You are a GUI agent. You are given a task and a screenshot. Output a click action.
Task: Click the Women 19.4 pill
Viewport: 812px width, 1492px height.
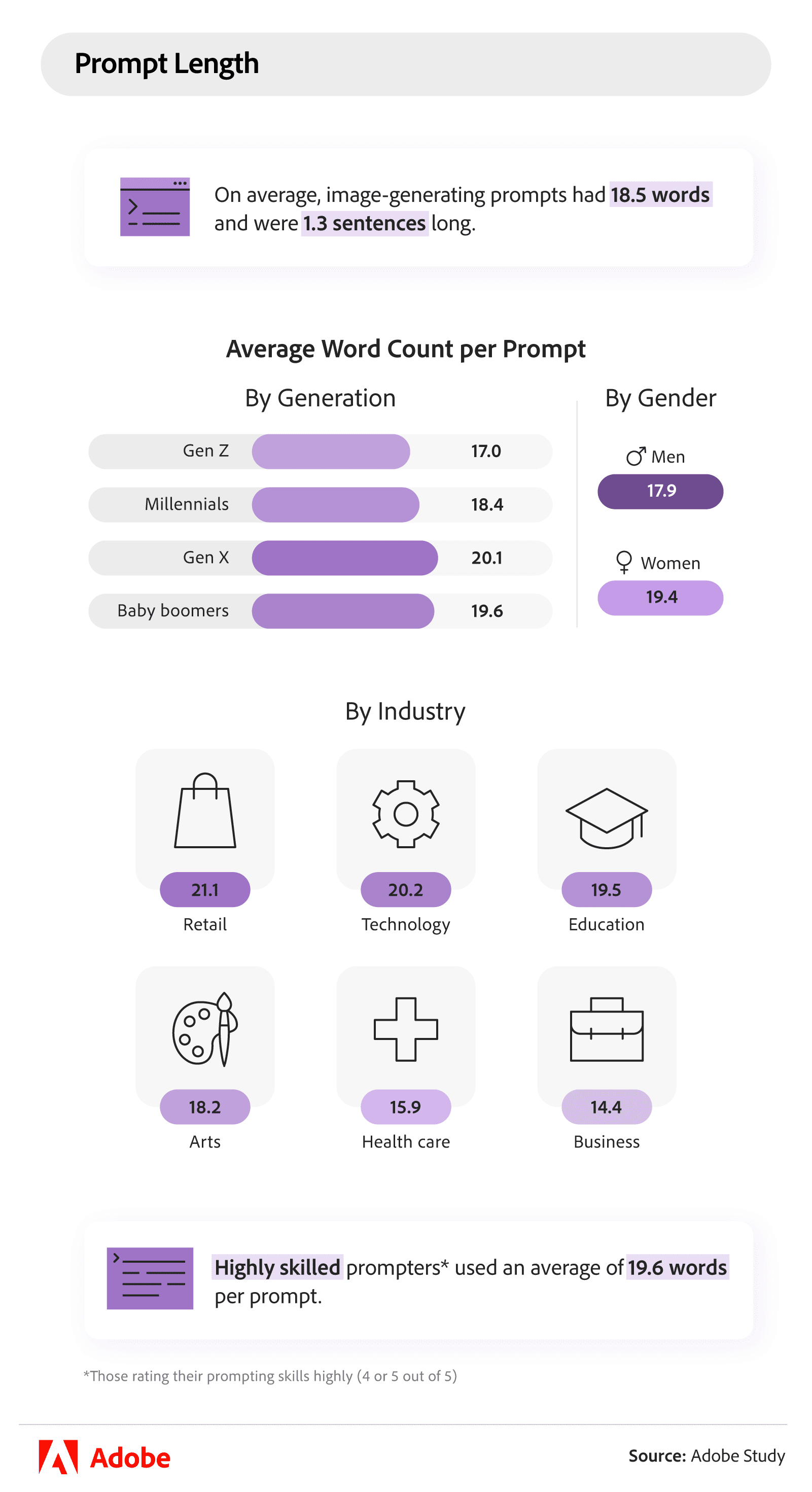tap(660, 598)
